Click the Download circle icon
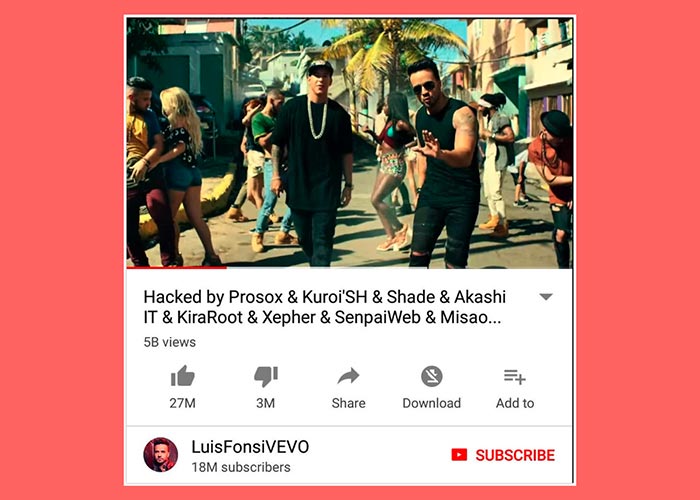The width and height of the screenshot is (700, 500). click(x=432, y=376)
